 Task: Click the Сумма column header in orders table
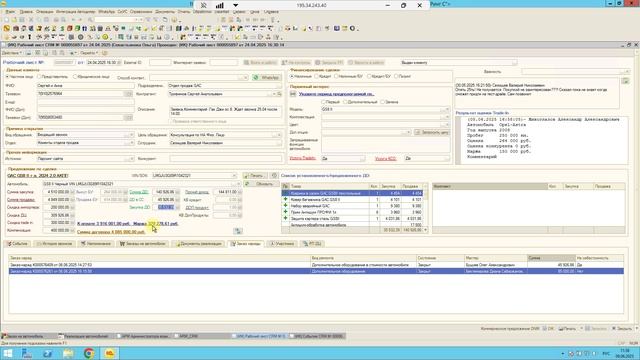551,258
